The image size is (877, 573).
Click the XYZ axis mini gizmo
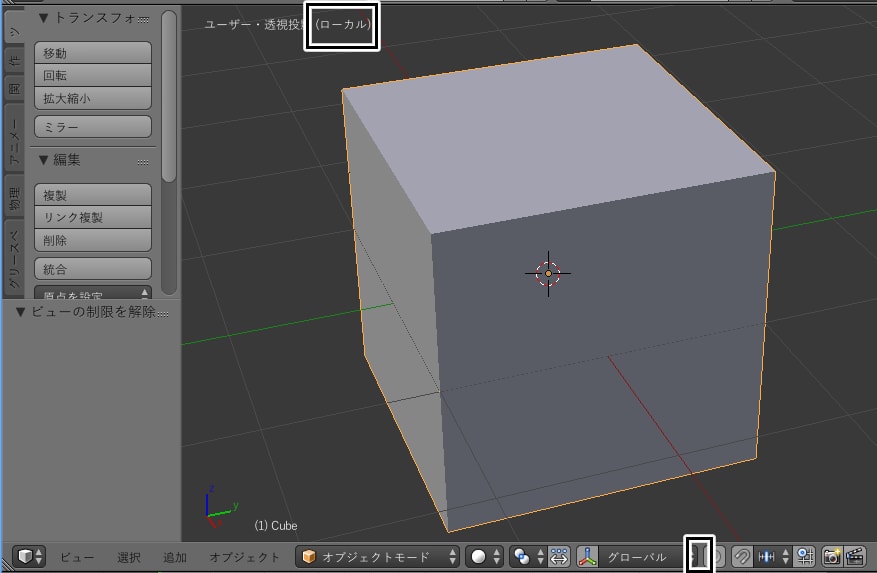pos(221,507)
